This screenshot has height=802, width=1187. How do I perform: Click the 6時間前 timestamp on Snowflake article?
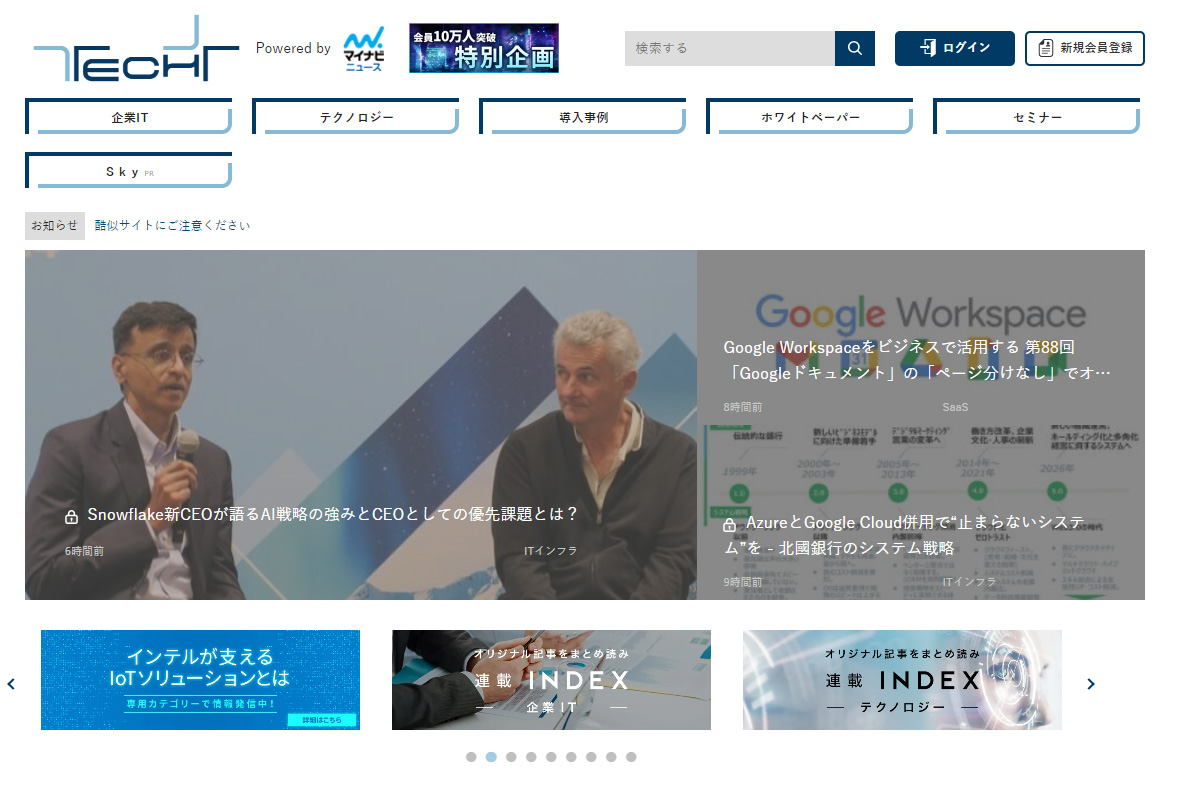pos(84,551)
